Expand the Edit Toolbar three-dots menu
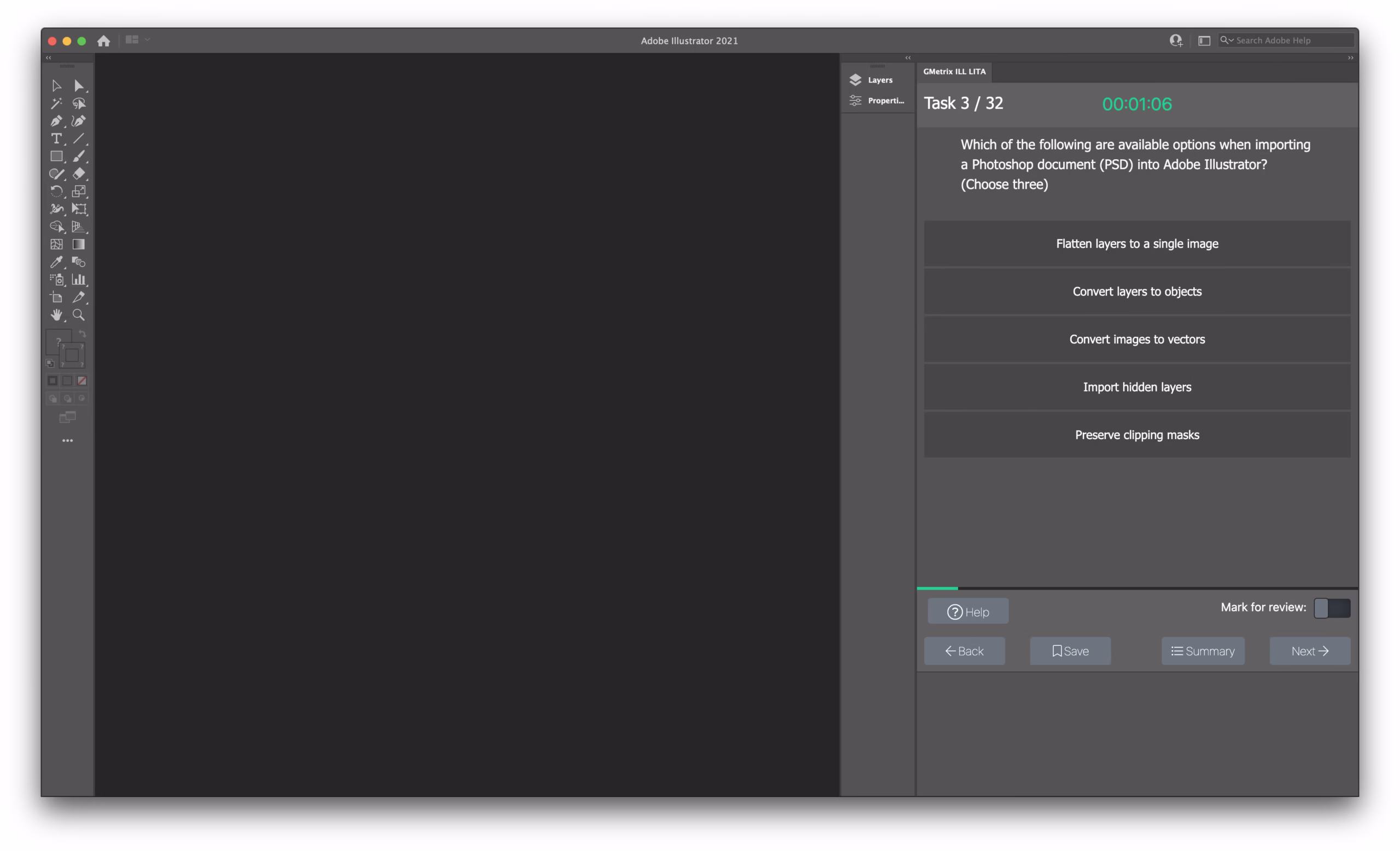 67,440
